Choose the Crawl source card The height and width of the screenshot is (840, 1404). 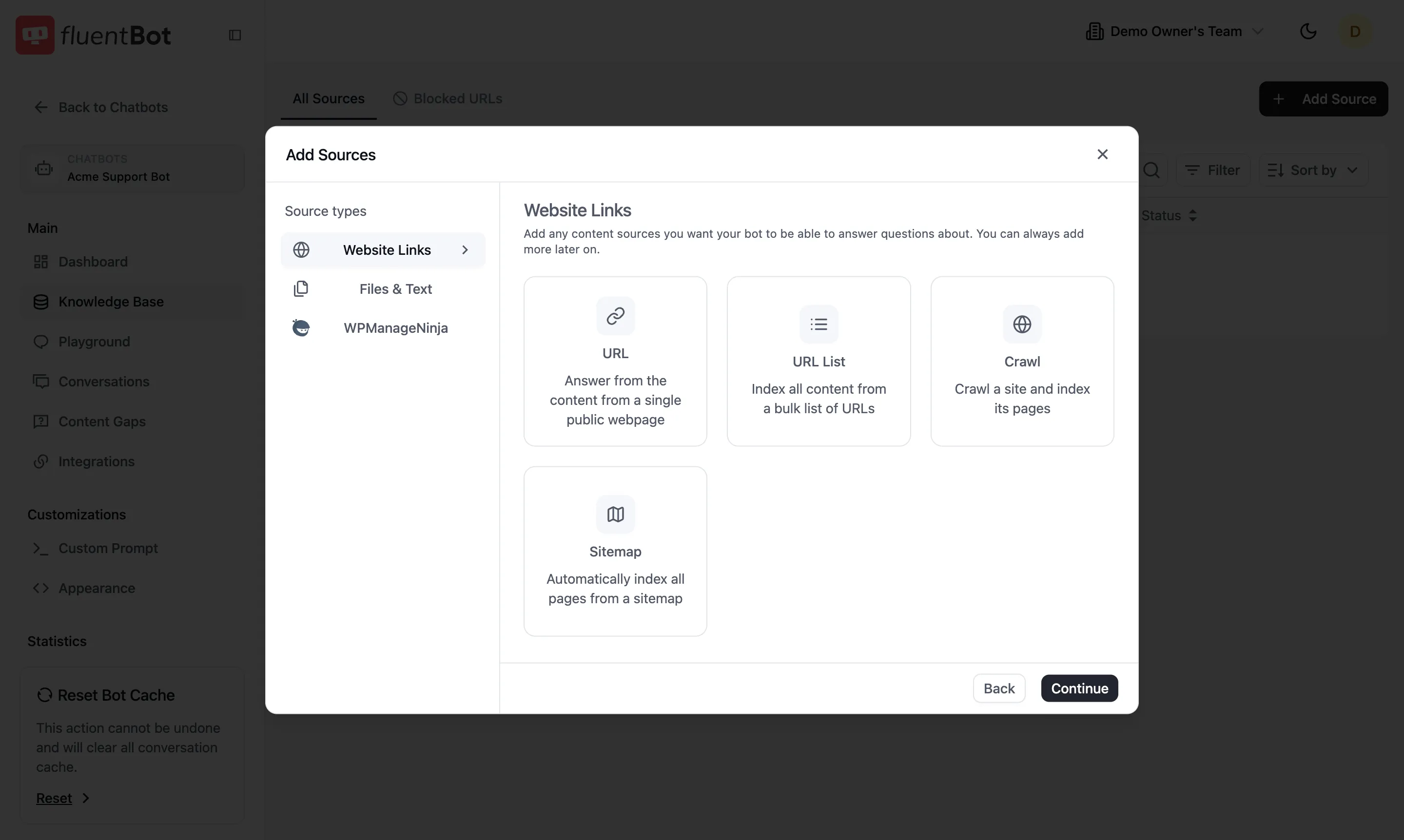[x=1022, y=361]
